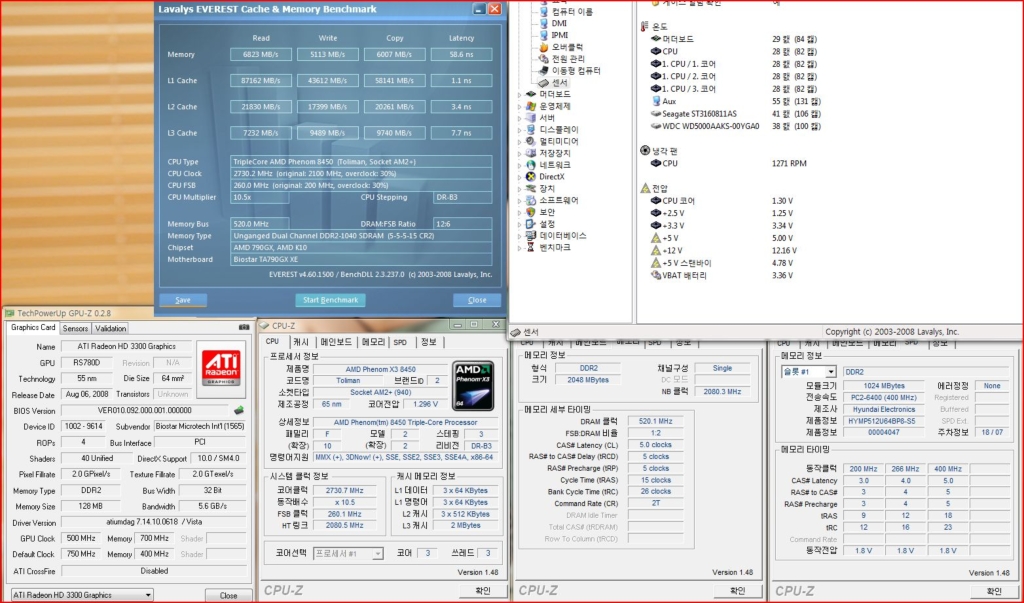Open the 메모리 tab in CPU-Z
This screenshot has height=603, width=1024.
374,342
